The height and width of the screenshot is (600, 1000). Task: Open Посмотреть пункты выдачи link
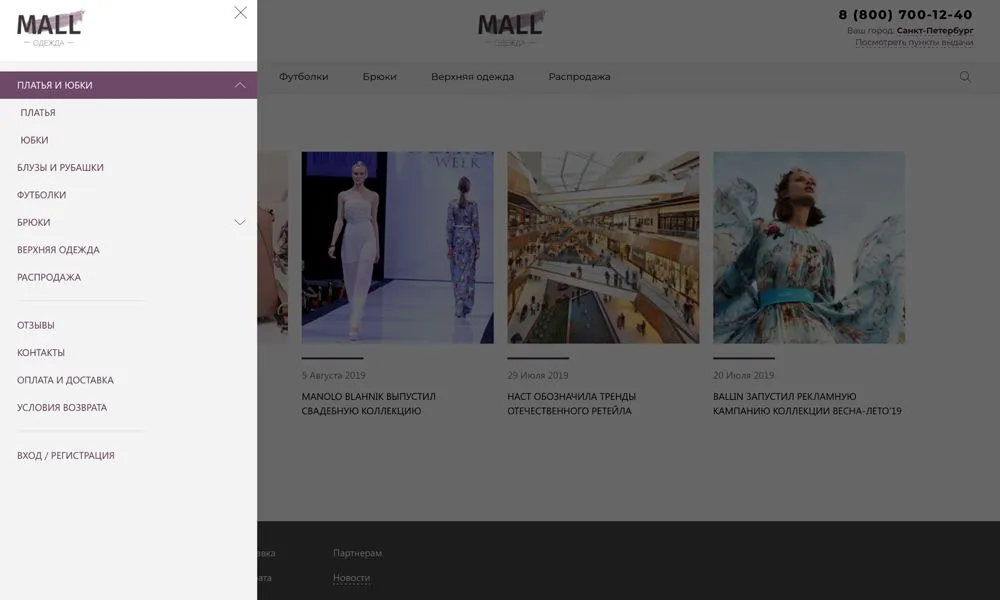[x=913, y=44]
